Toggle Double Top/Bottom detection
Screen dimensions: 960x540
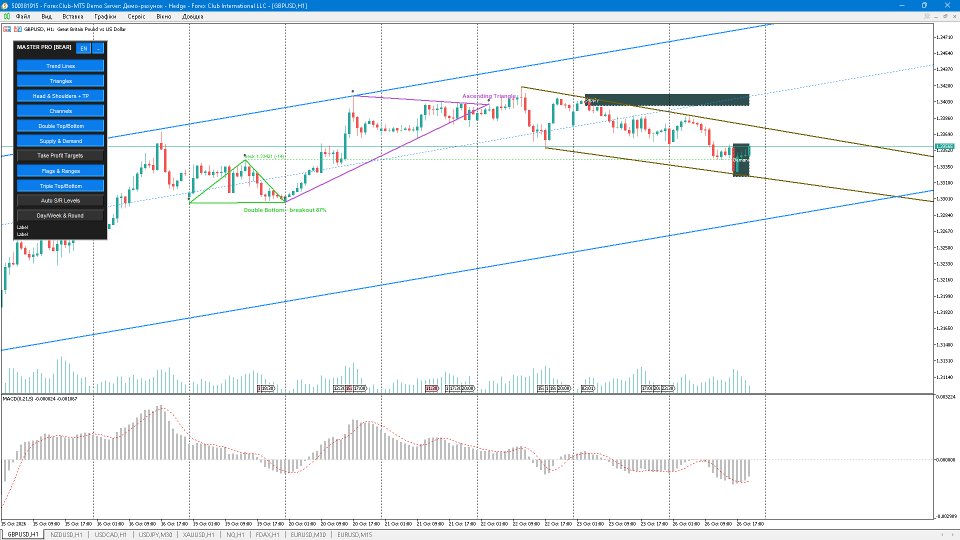[61, 126]
